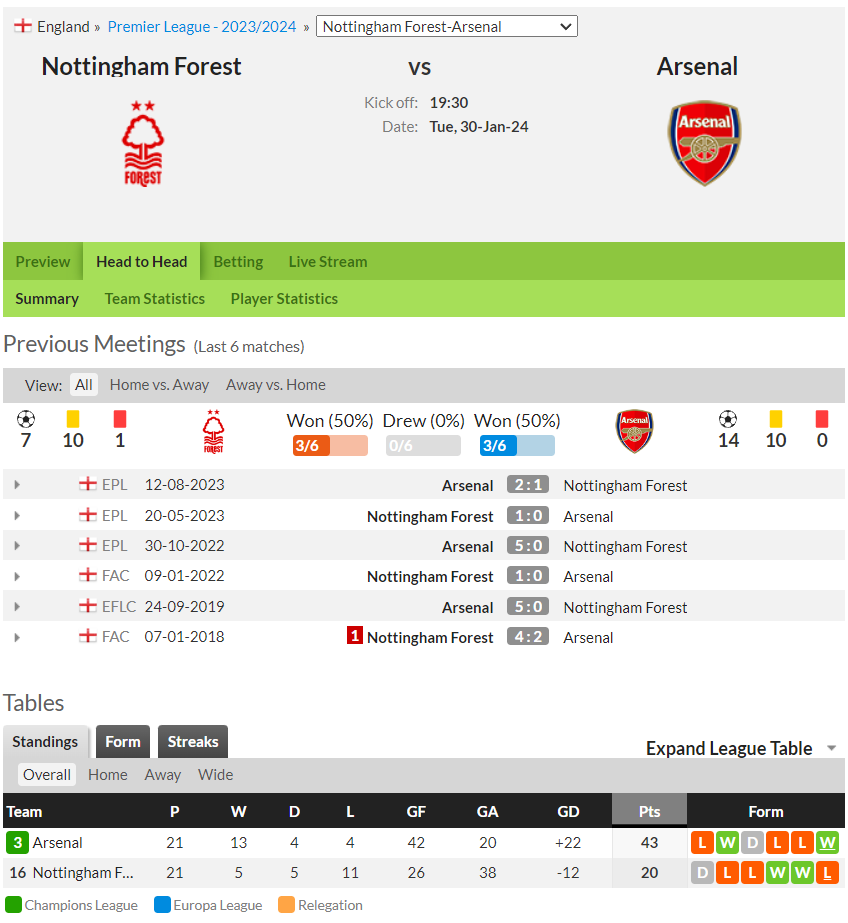Switch to the Streaks tab

[x=192, y=742]
